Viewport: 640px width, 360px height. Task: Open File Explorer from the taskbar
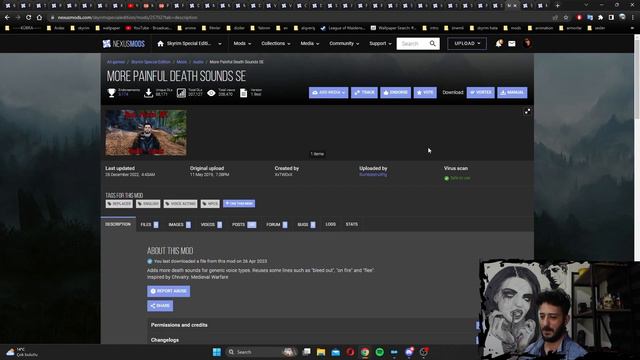tap(321, 352)
